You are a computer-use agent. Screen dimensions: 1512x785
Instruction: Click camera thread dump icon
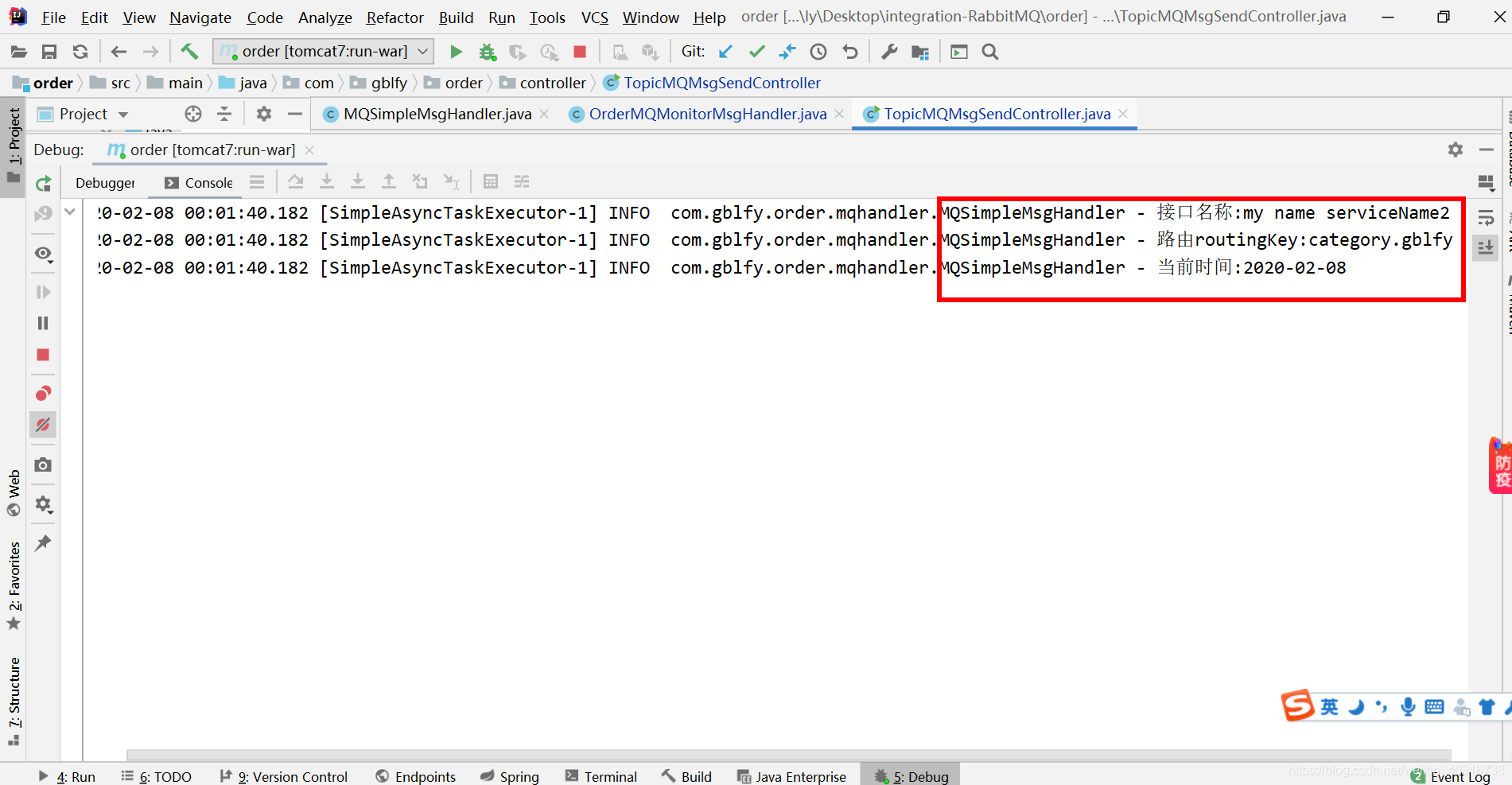[x=43, y=464]
